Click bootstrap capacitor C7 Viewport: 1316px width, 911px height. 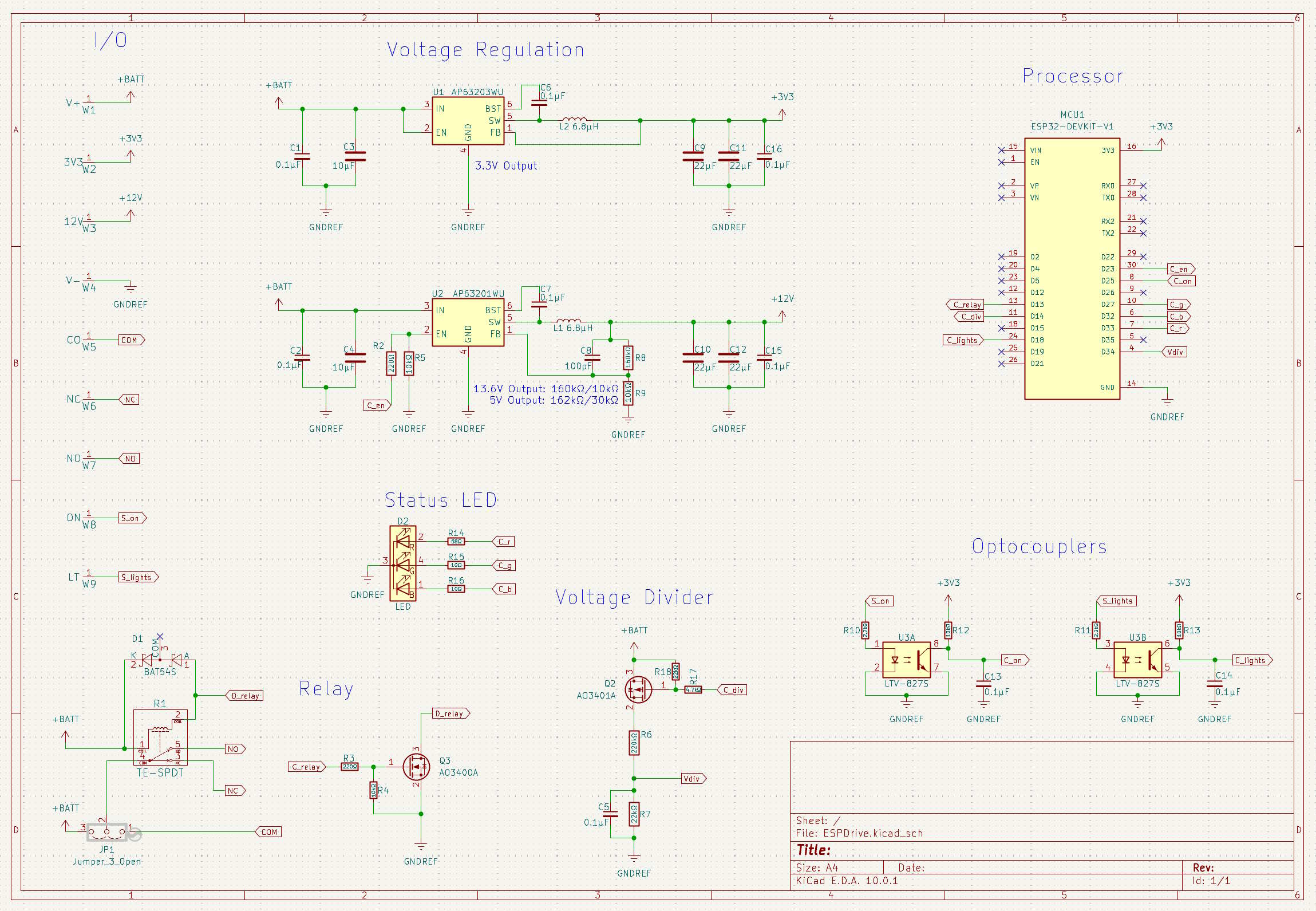pyautogui.click(x=539, y=305)
